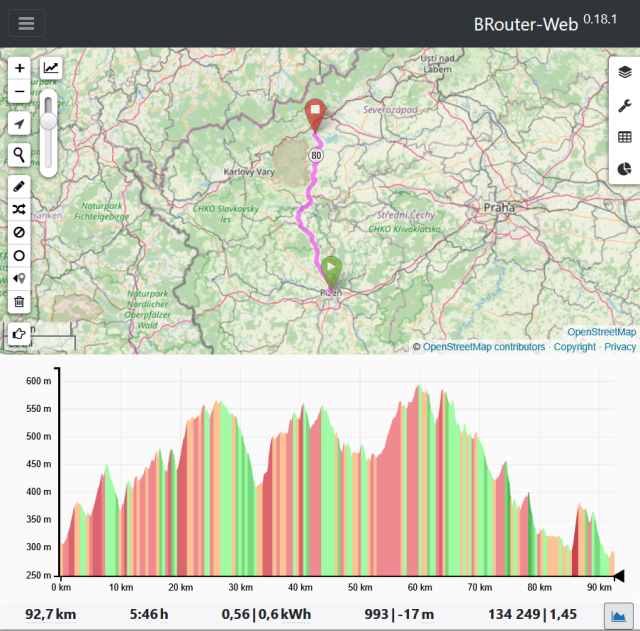Click the red route end marker
The width and height of the screenshot is (640, 631).
pos(315,115)
